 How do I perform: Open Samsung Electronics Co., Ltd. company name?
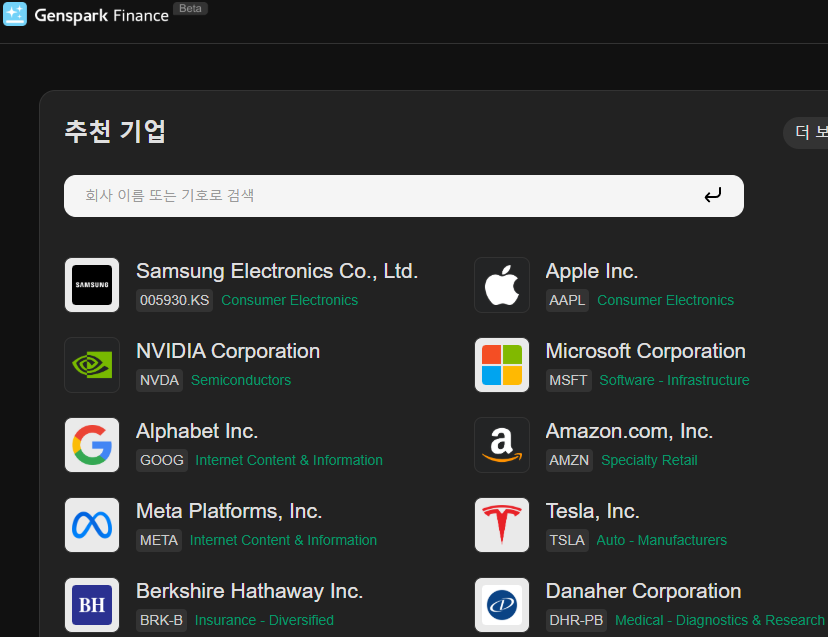(277, 271)
